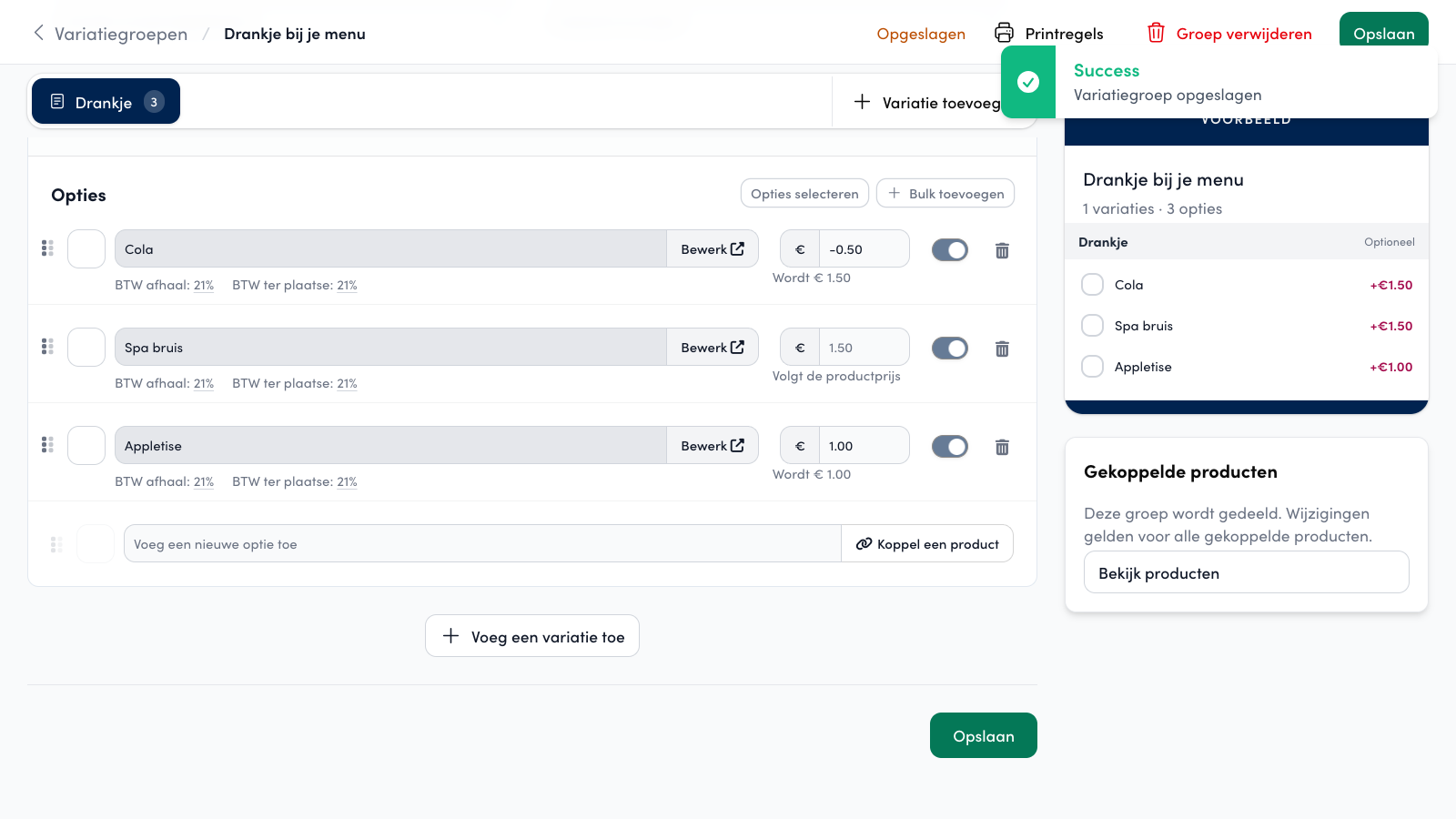This screenshot has width=1456, height=819.
Task: Click Voeg een variatie toe button
Action: (x=532, y=635)
